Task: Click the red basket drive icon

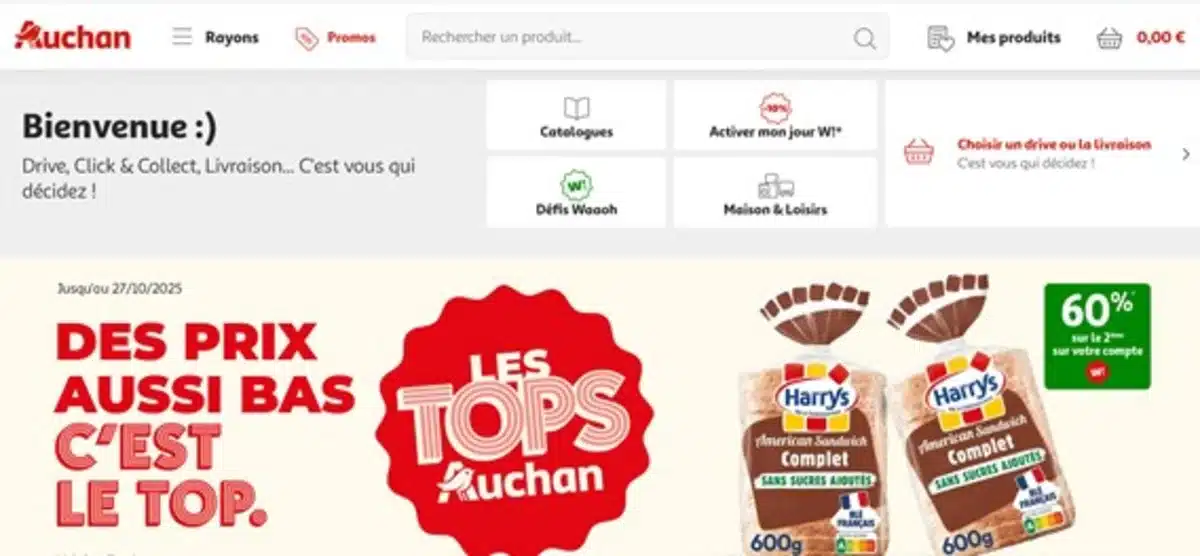Action: tap(918, 152)
